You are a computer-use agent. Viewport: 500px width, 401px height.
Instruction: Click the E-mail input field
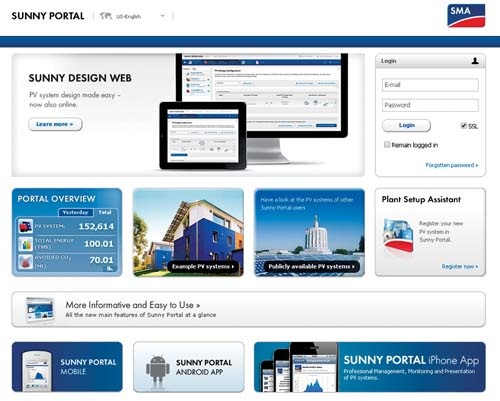click(x=430, y=85)
